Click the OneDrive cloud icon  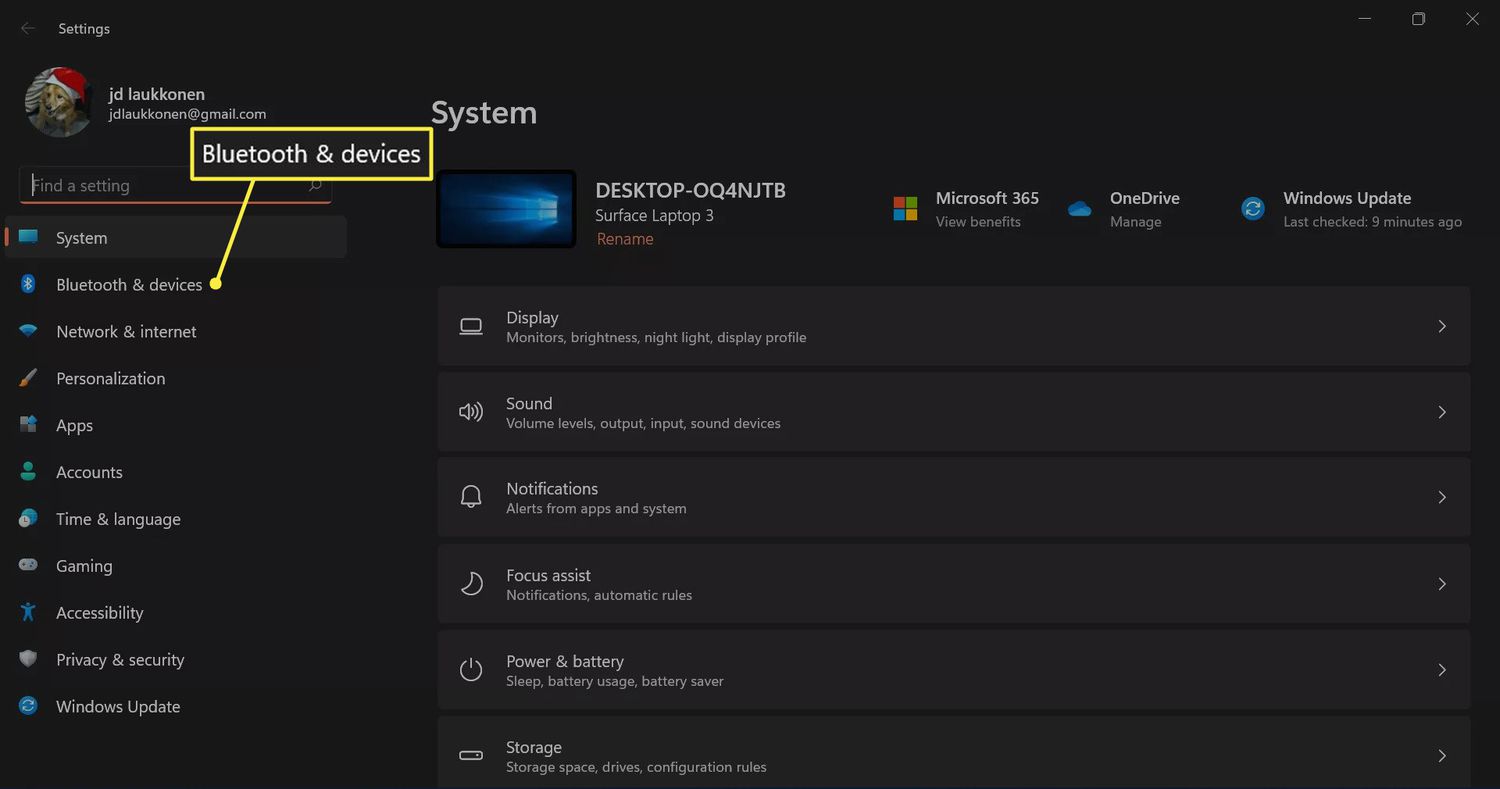1079,208
